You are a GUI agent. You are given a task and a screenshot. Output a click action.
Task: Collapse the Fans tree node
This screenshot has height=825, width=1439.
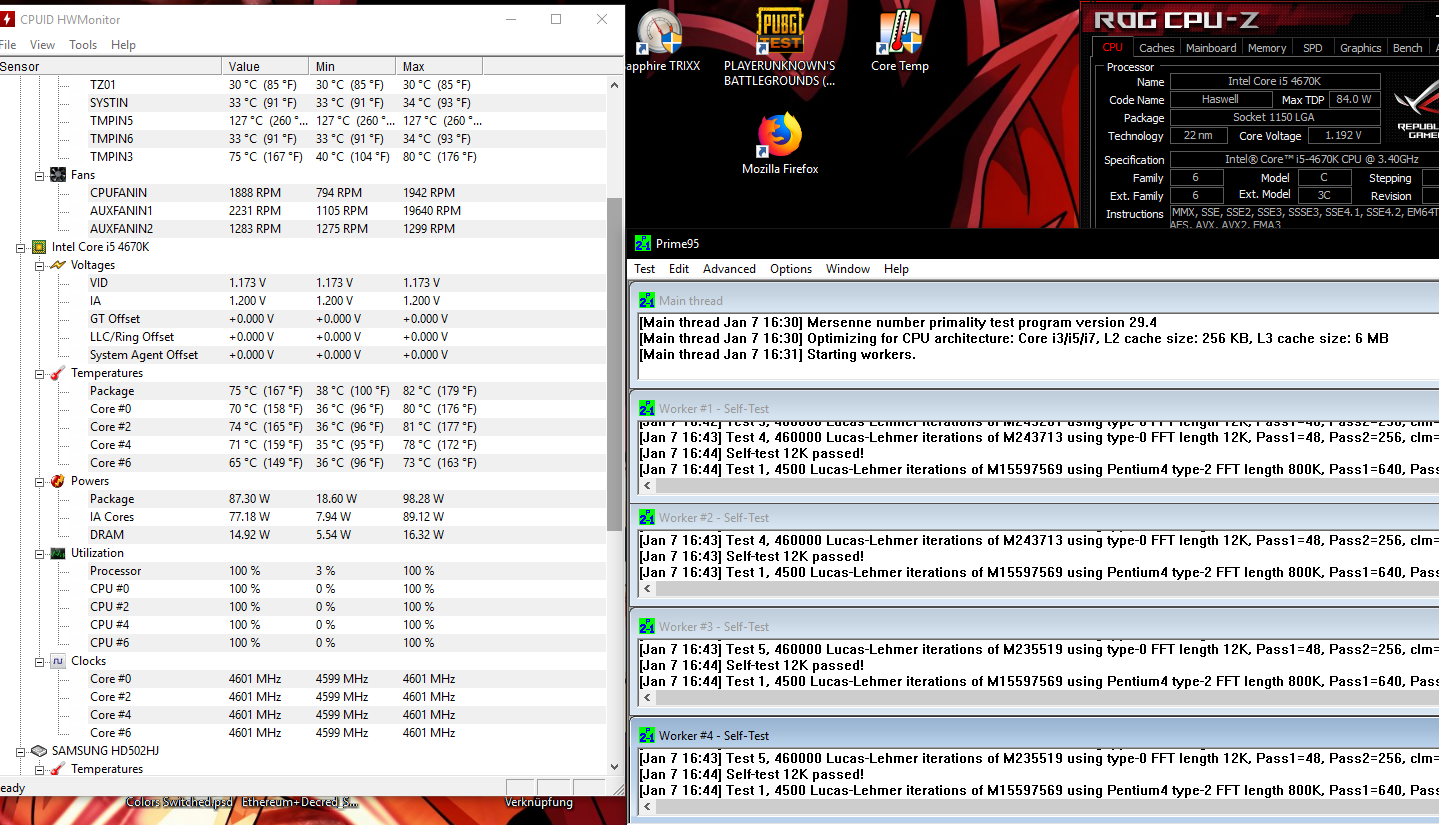coord(40,175)
